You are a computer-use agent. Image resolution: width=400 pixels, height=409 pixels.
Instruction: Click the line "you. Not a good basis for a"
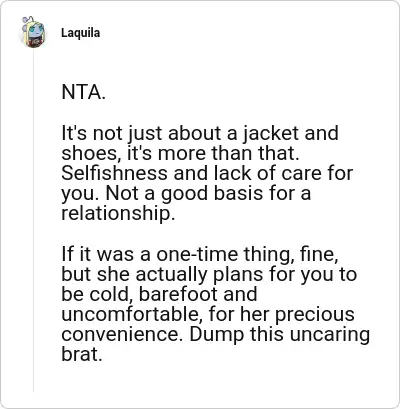[186, 194]
